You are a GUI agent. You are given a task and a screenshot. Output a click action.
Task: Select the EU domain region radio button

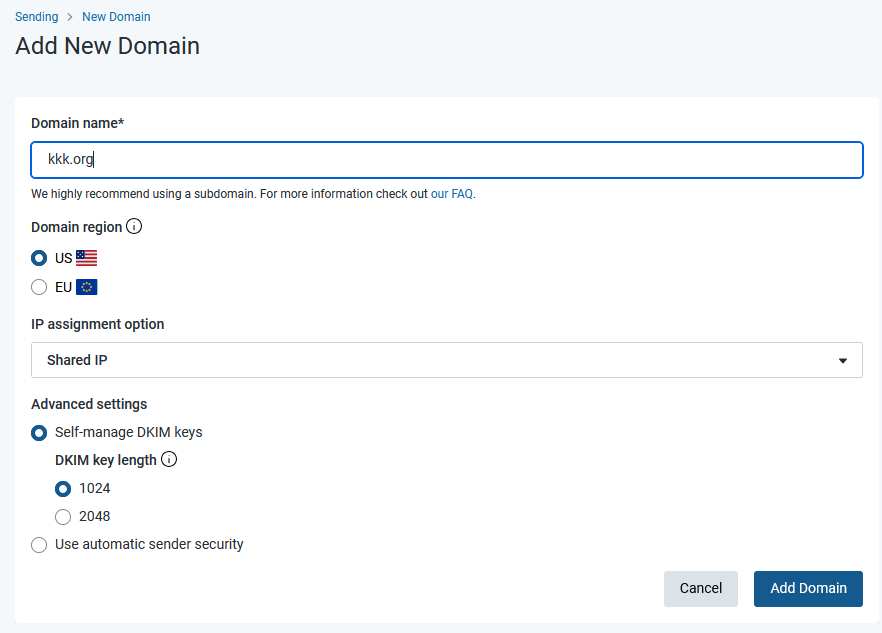[39, 287]
